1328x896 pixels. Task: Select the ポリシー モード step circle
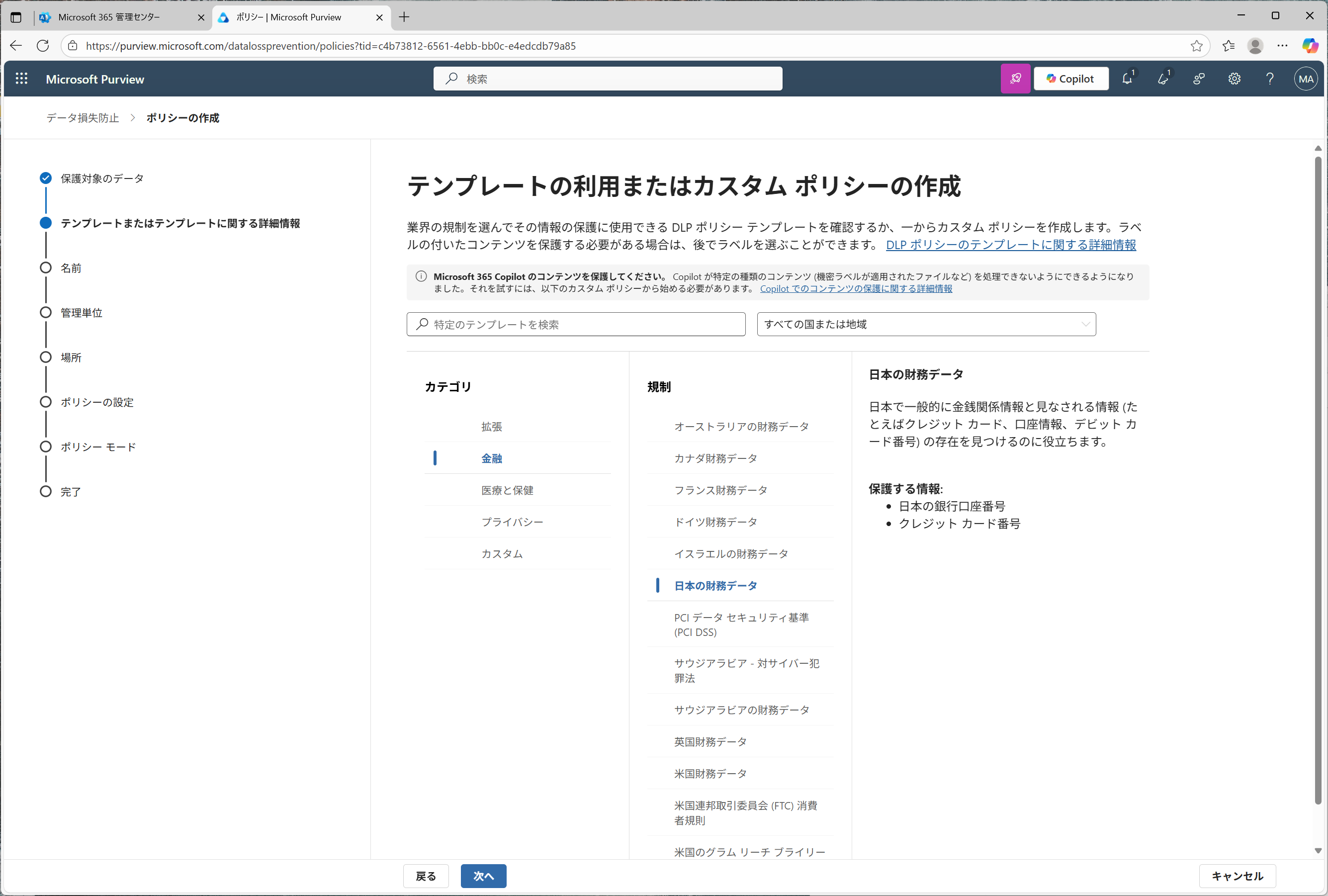tap(46, 447)
